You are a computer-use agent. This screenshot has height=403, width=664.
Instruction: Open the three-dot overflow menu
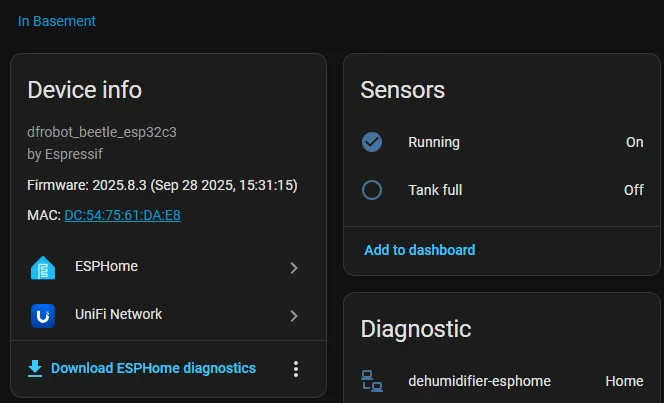pos(295,369)
